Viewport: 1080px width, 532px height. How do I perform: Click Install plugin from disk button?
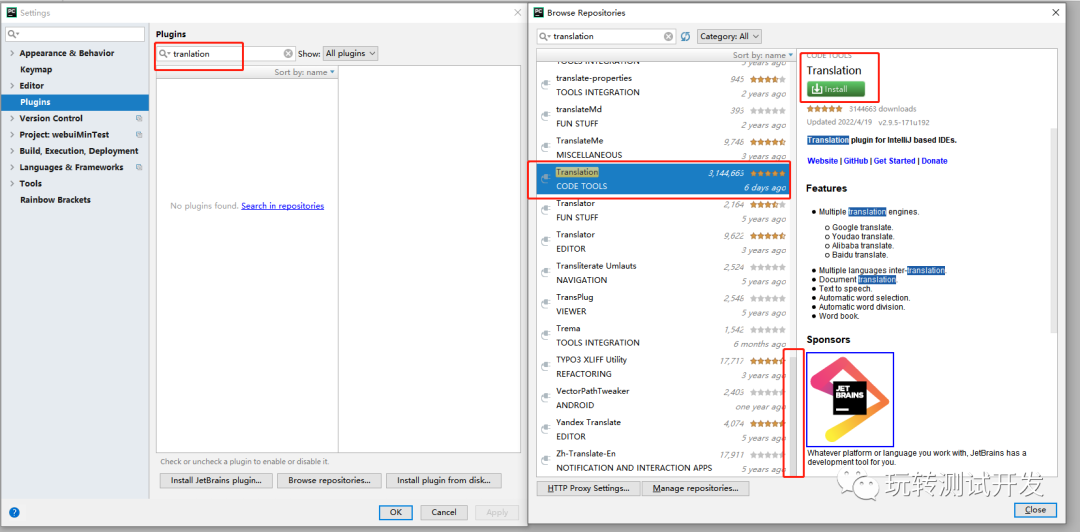[x=444, y=480]
